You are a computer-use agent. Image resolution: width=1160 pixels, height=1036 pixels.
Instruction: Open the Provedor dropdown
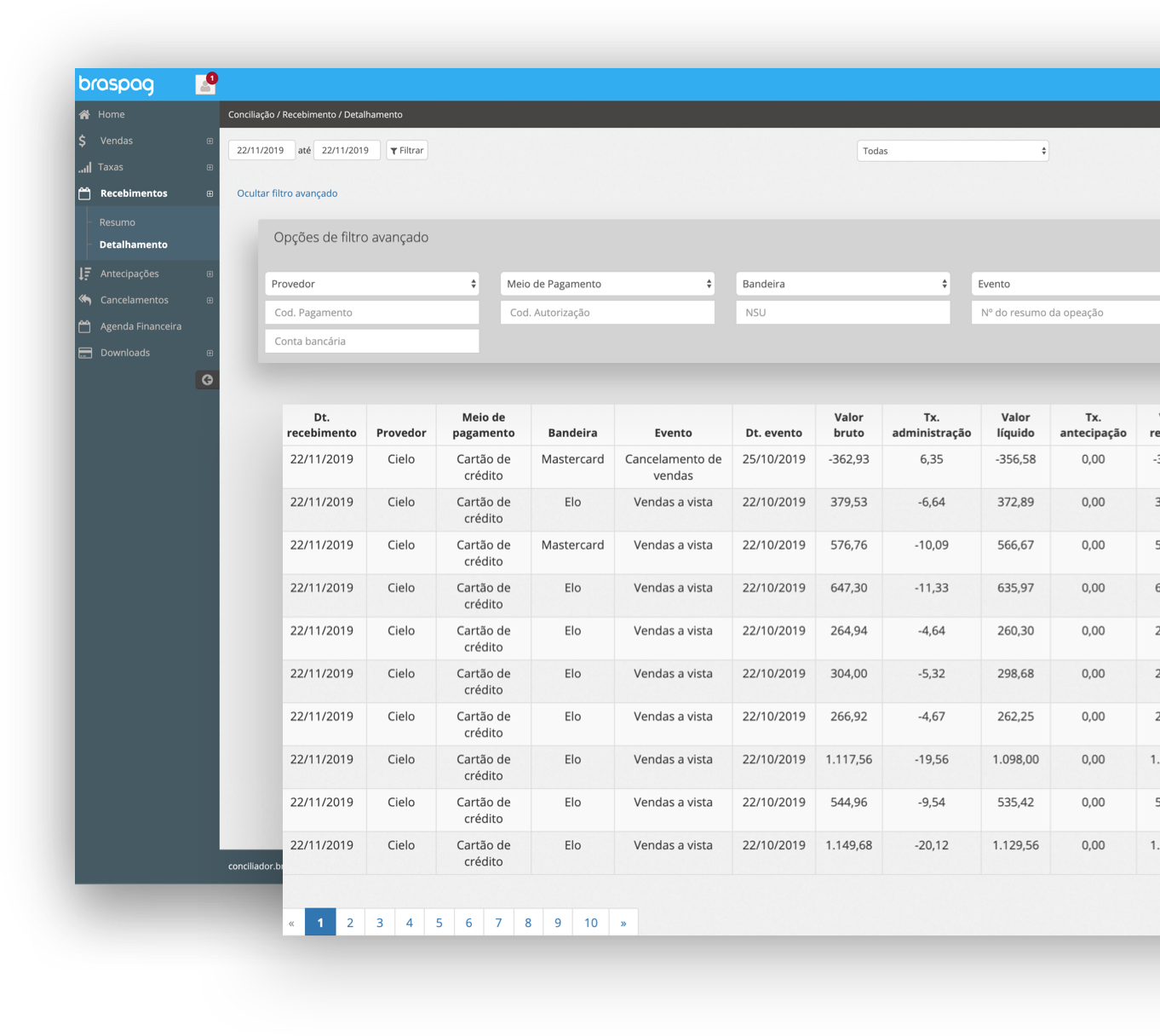click(x=372, y=284)
